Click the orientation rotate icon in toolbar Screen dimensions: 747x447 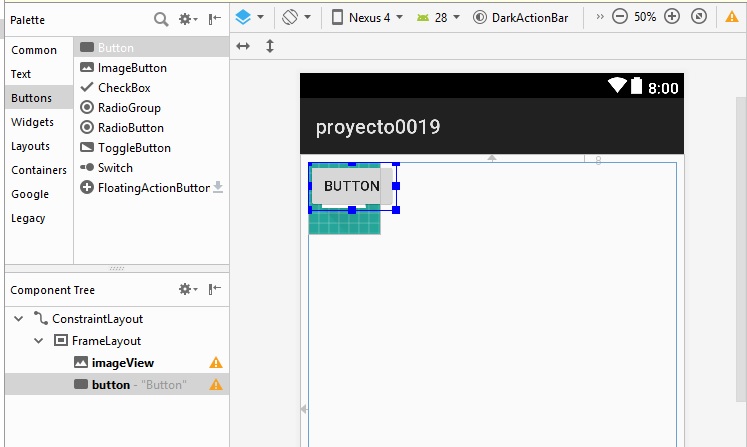[295, 17]
